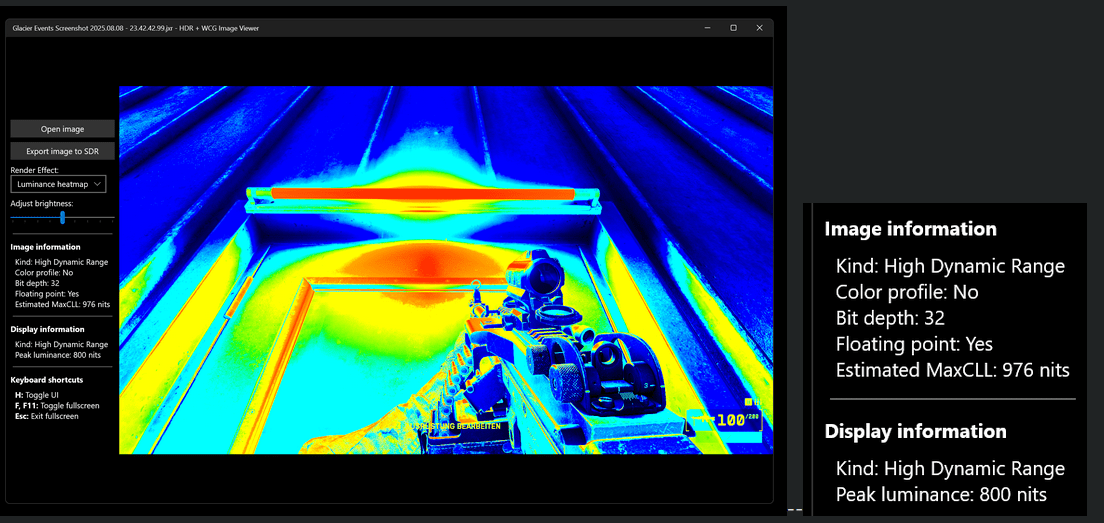Open the Render Effect dropdown
The width and height of the screenshot is (1104, 523).
58,184
